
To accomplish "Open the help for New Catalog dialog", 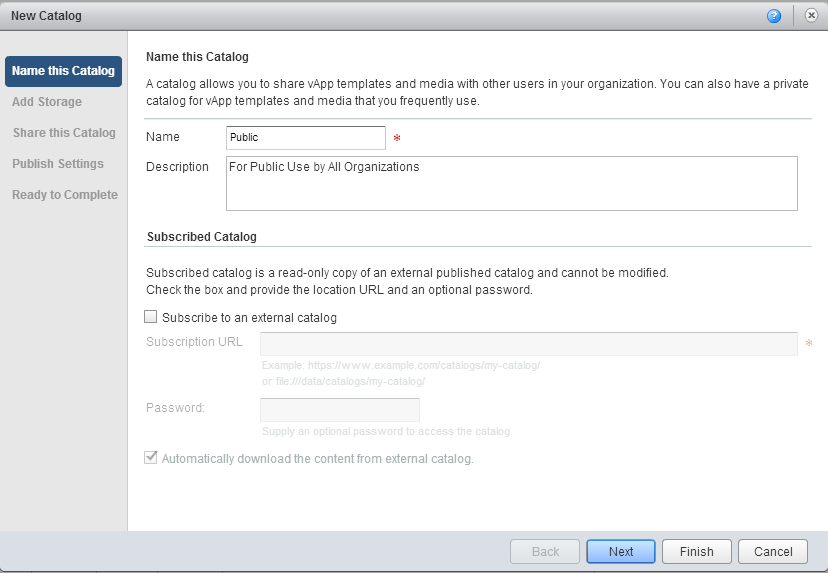I will click(x=773, y=16).
